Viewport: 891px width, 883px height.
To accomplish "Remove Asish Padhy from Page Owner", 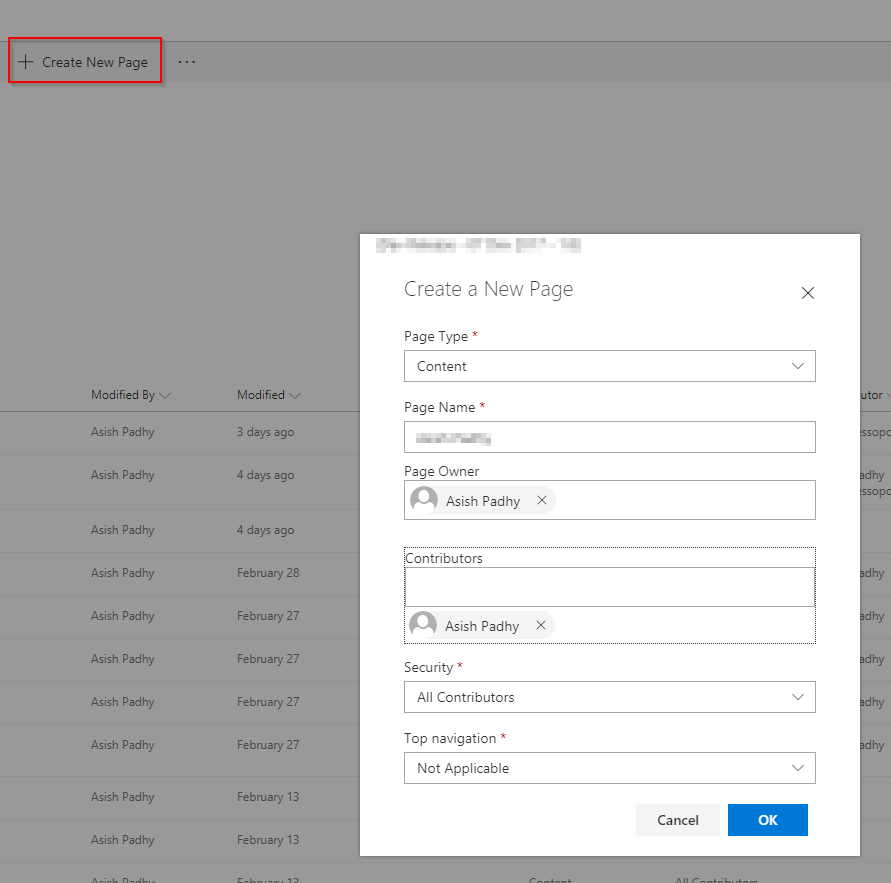I will pos(541,499).
